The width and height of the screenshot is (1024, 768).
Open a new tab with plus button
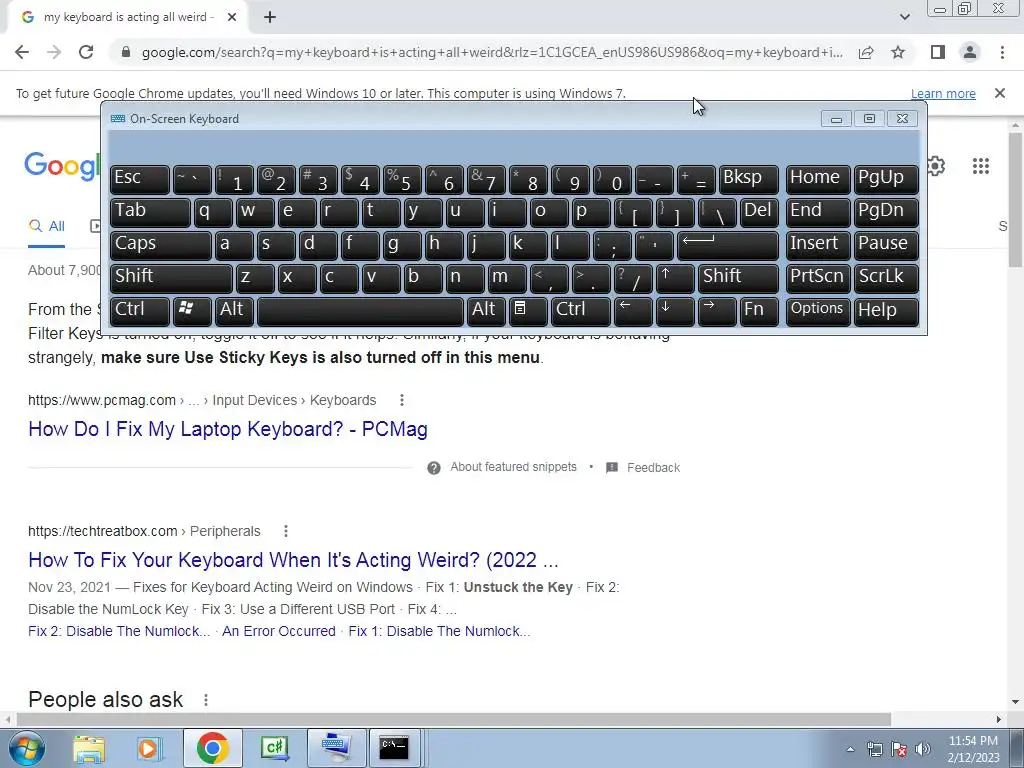(x=270, y=18)
